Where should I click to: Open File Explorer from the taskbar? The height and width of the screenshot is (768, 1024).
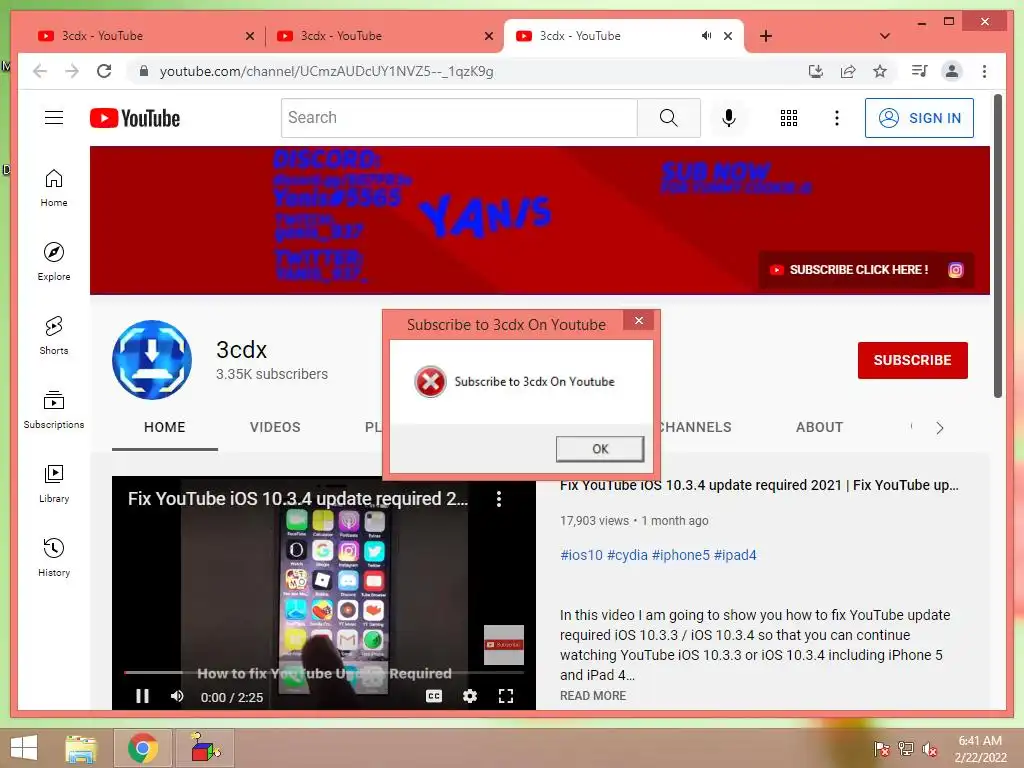point(81,748)
